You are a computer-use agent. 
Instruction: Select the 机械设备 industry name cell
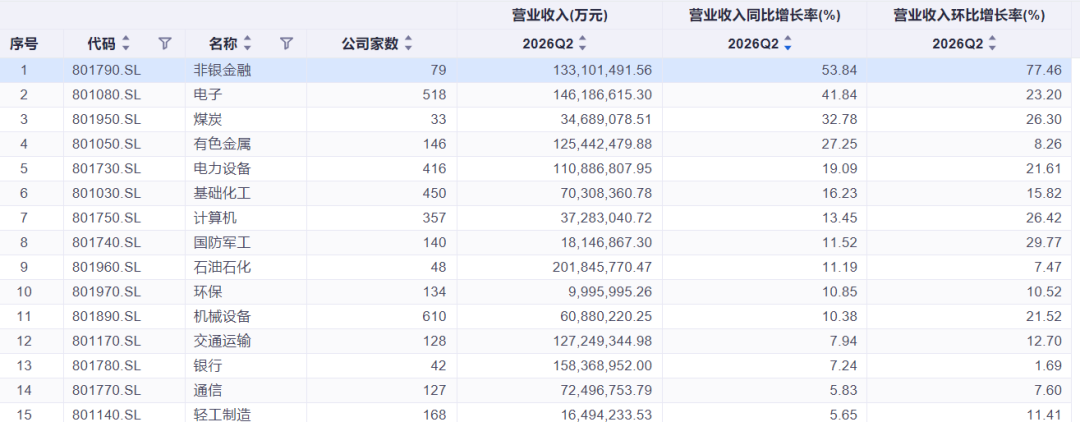[x=222, y=316]
